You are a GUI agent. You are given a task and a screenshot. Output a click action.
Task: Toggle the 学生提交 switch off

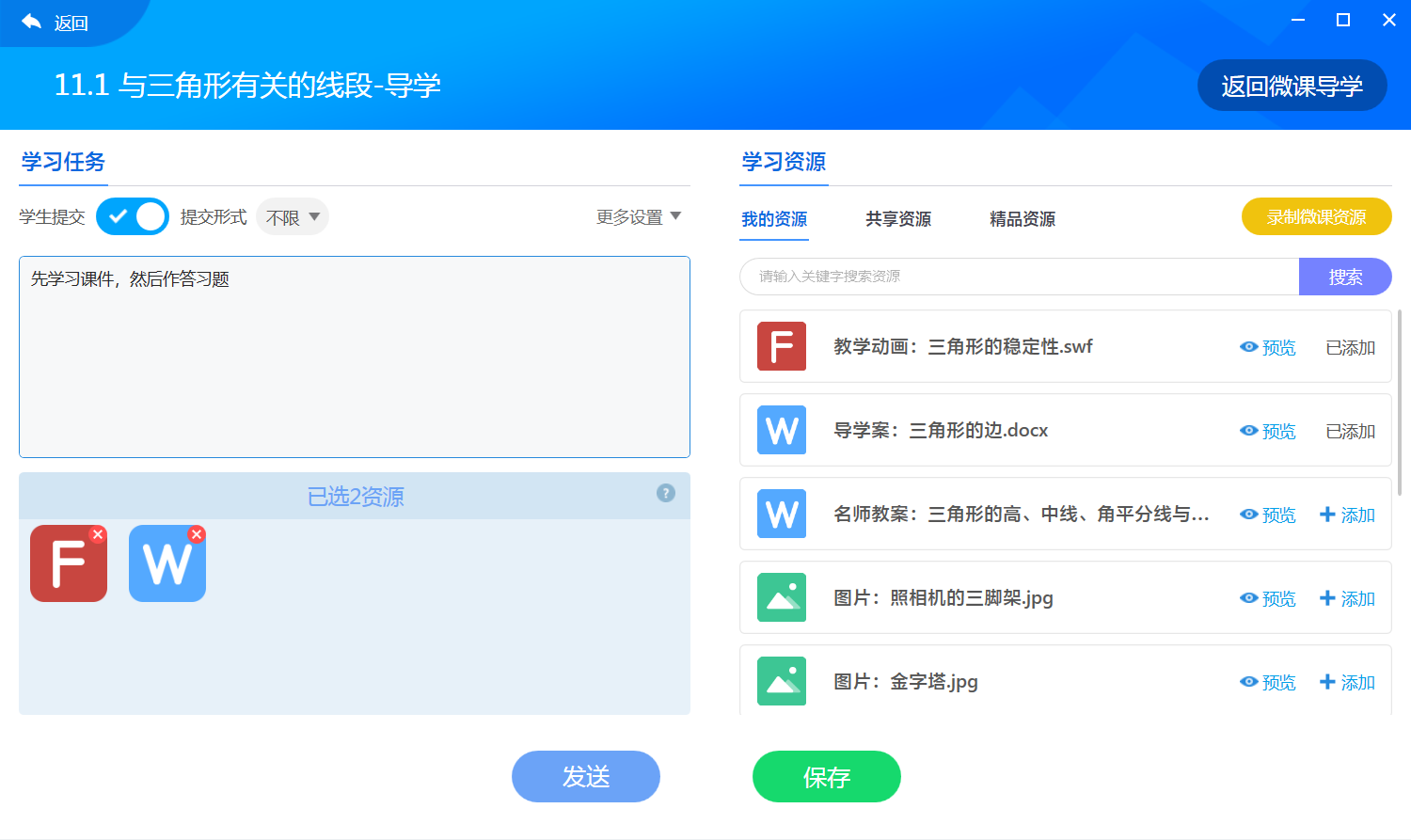[133, 216]
